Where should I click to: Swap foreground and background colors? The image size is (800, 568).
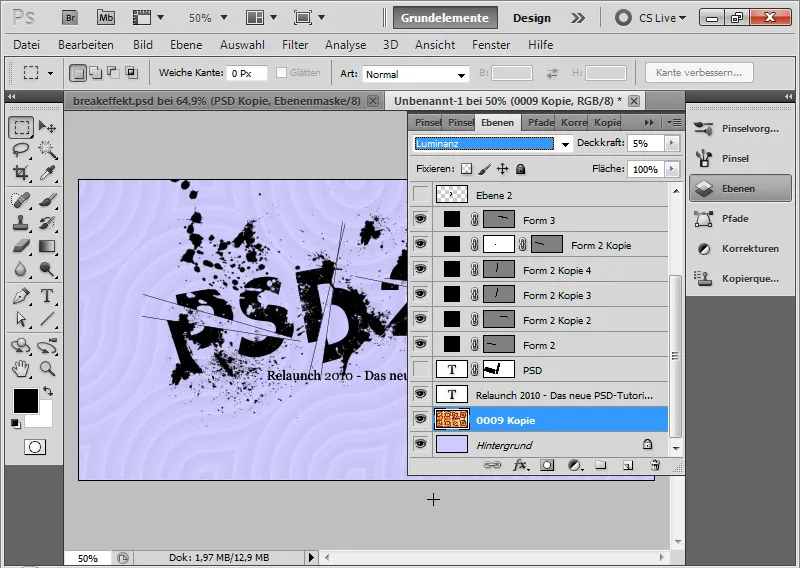pyautogui.click(x=48, y=391)
